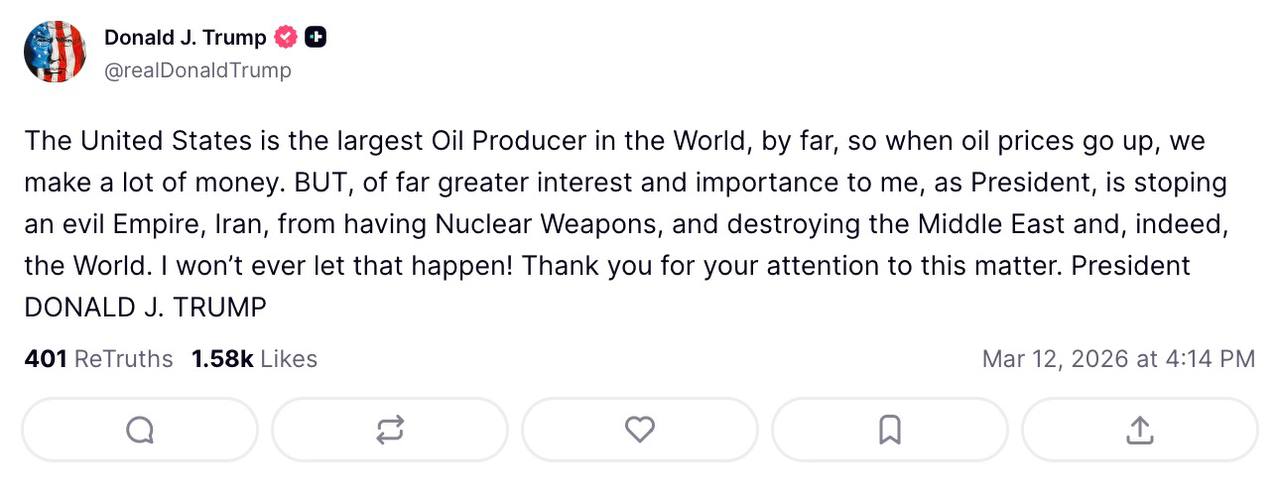
Task: View the 1.58k Likes list
Action: coord(254,359)
